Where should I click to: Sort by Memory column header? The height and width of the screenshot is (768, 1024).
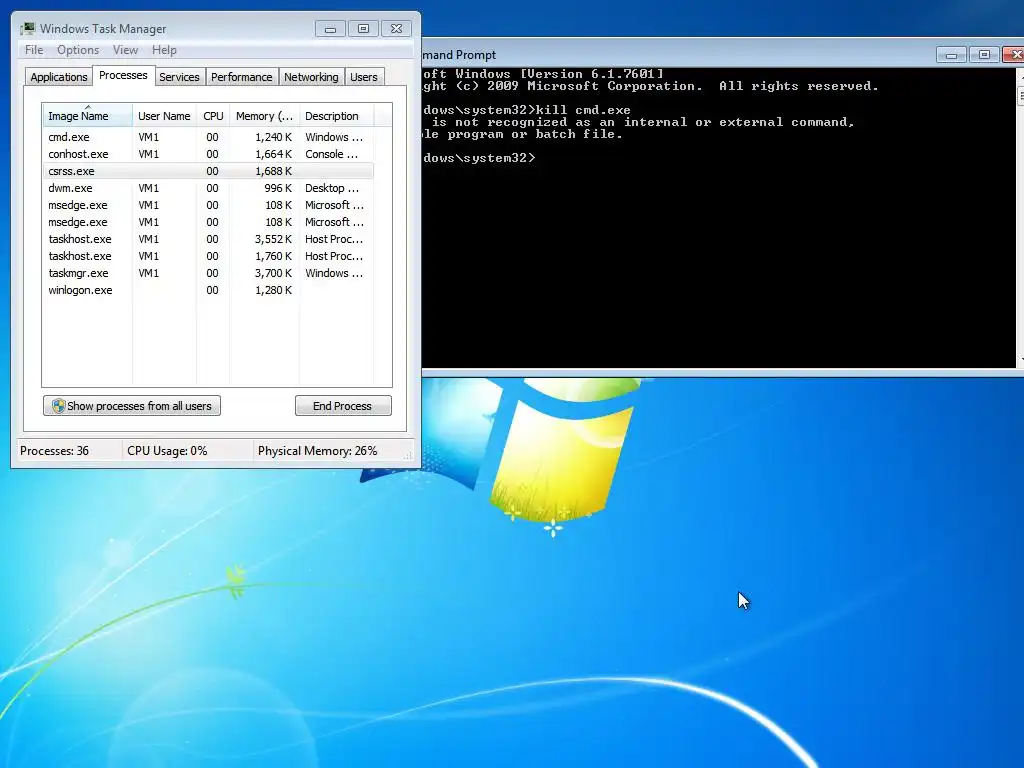pyautogui.click(x=264, y=116)
